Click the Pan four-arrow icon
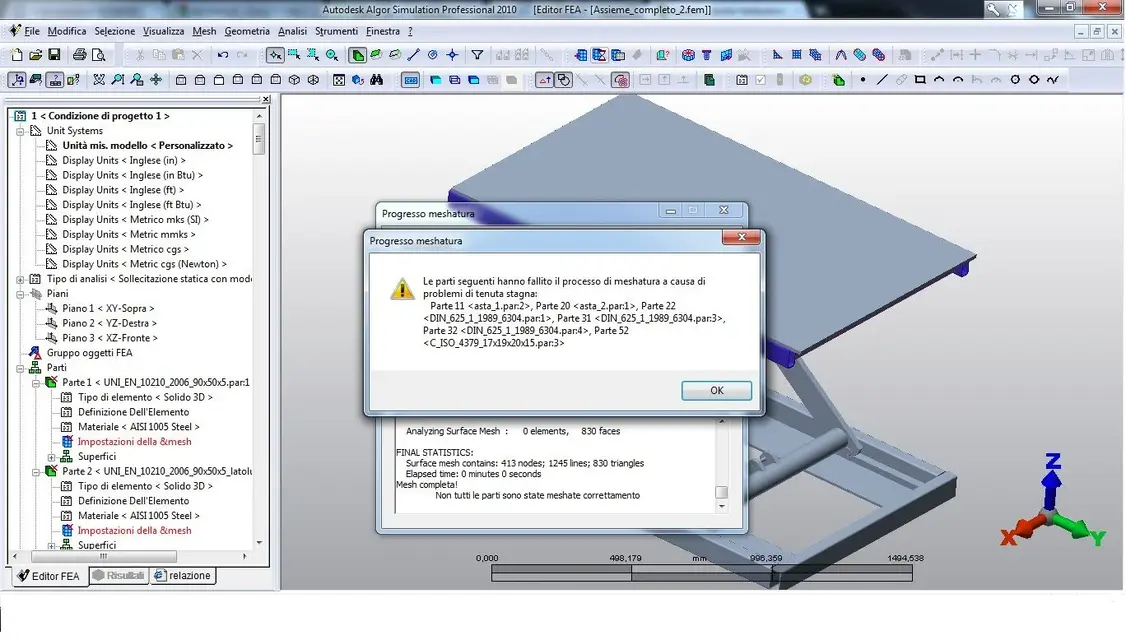Screen dimensions: 1126x640 156,80
